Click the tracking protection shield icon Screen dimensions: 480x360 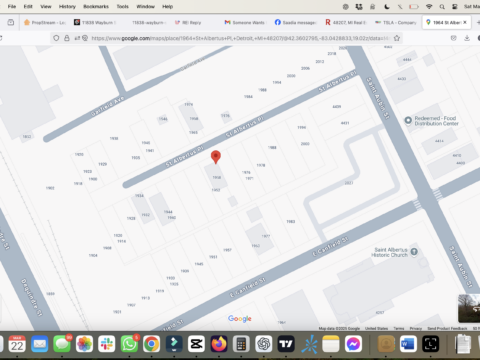click(56, 38)
